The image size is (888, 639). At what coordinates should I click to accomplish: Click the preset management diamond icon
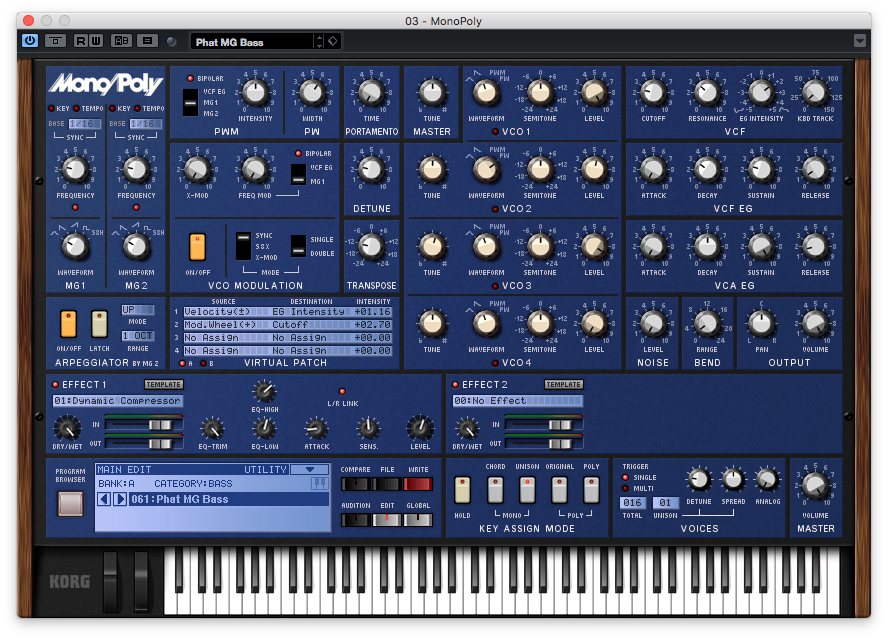click(333, 41)
